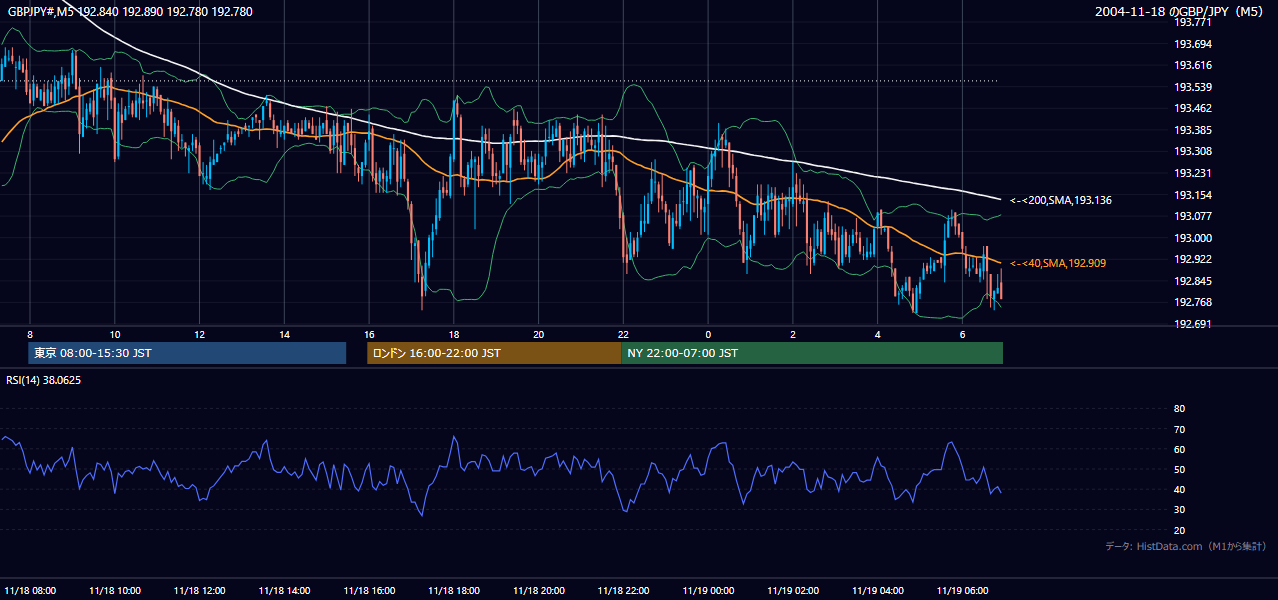
Task: Click price axis value 193.462
Action: tap(1193, 108)
